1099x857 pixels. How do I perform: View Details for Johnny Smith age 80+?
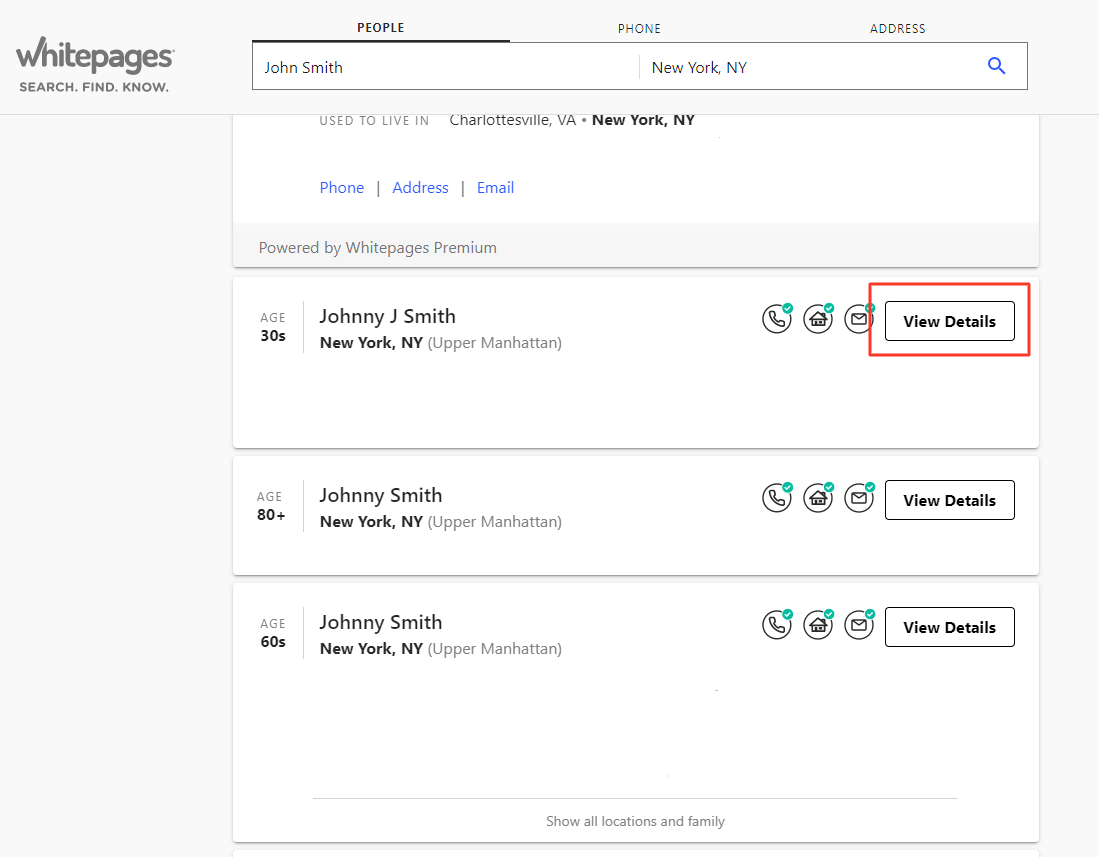(950, 500)
